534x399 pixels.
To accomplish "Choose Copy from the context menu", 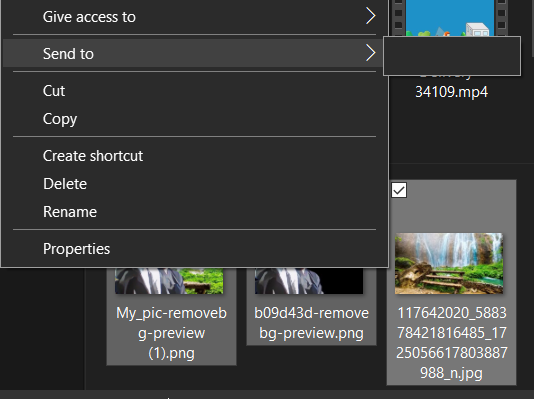I will point(194,119).
